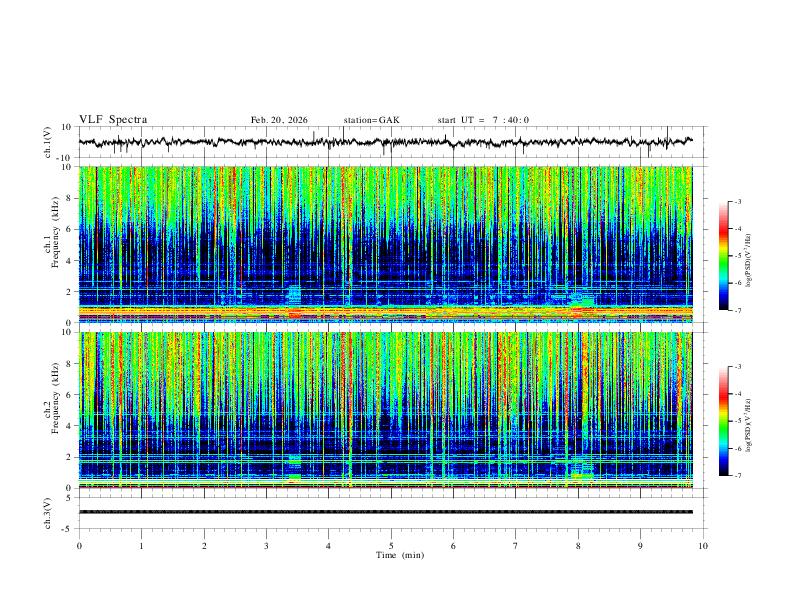Click the "-3" label on the ch.1 color scale
Screen dimensions: 792x612
point(738,202)
